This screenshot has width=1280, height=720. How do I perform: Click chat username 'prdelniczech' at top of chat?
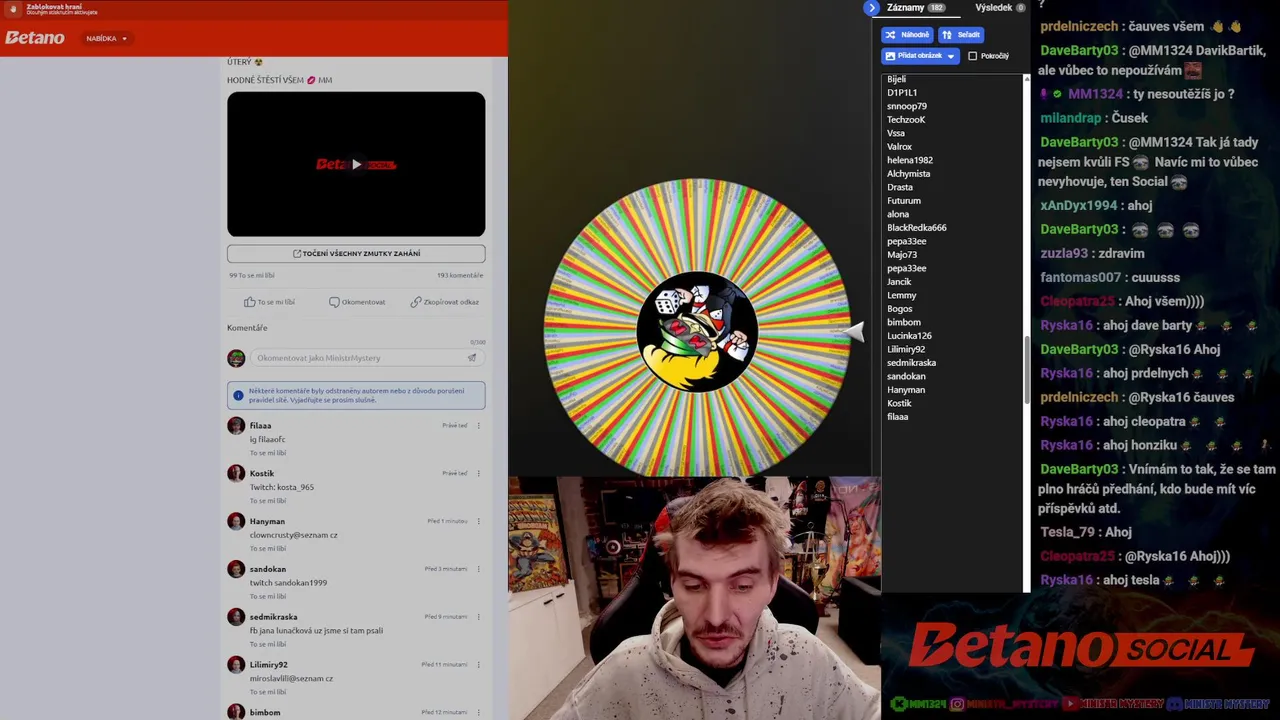pos(1078,27)
